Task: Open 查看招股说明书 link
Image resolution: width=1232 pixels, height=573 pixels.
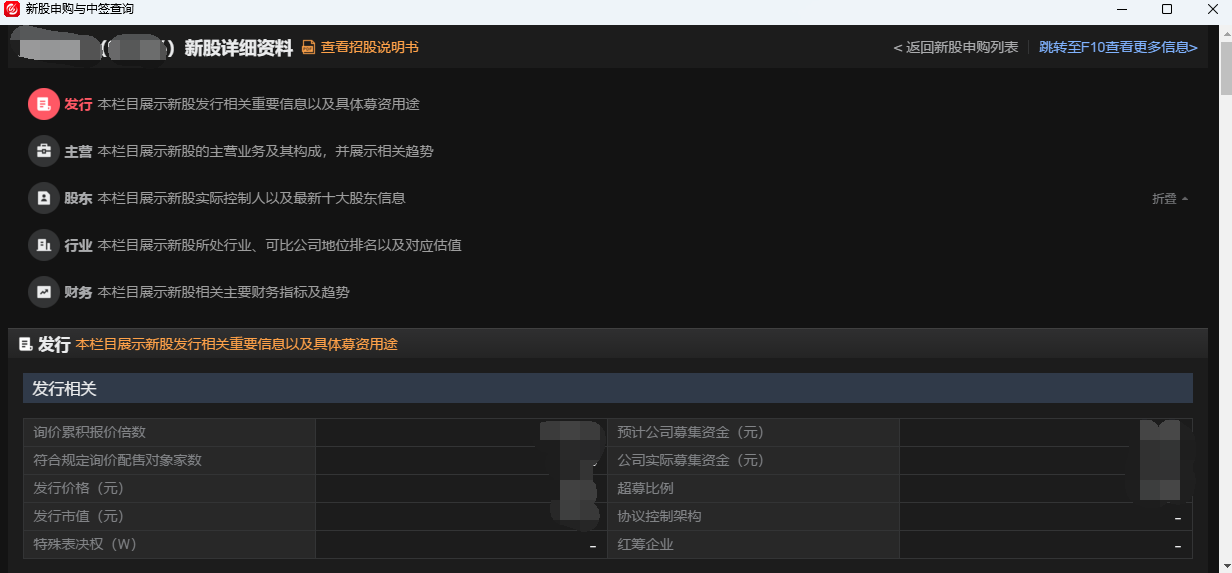Action: [x=369, y=48]
